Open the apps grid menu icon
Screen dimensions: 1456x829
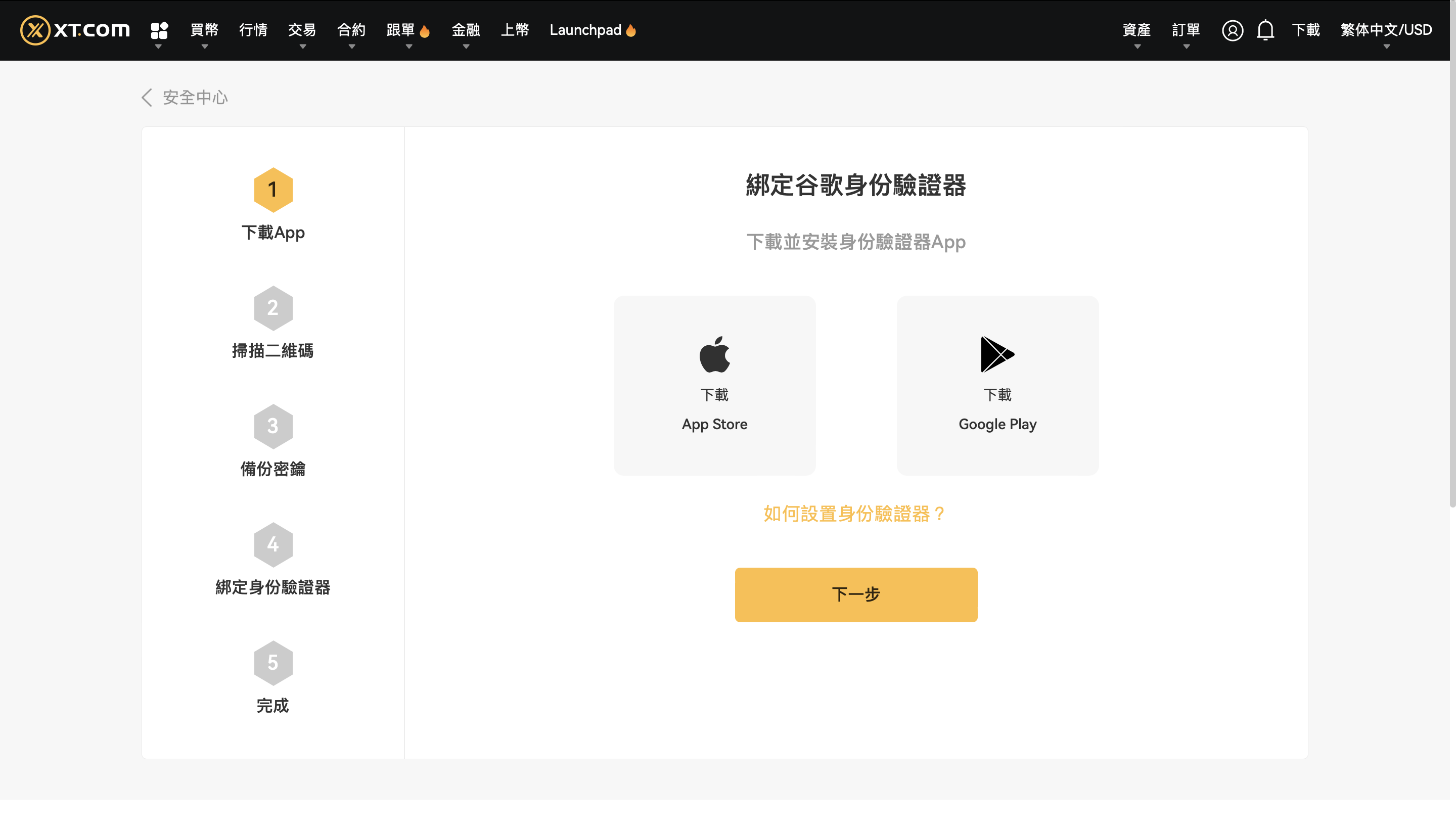coord(159,30)
